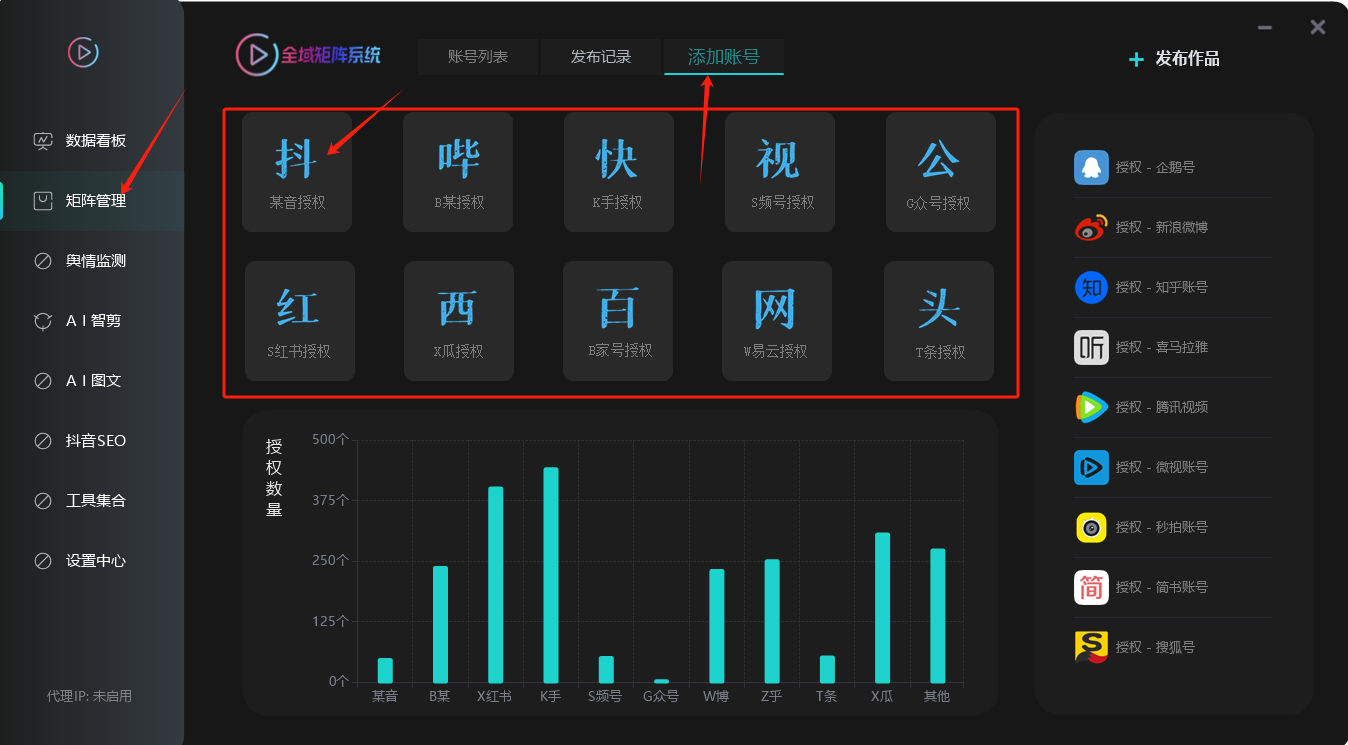Click 授权 - 新浪微博 link
1348x745 pixels.
pyautogui.click(x=1162, y=227)
